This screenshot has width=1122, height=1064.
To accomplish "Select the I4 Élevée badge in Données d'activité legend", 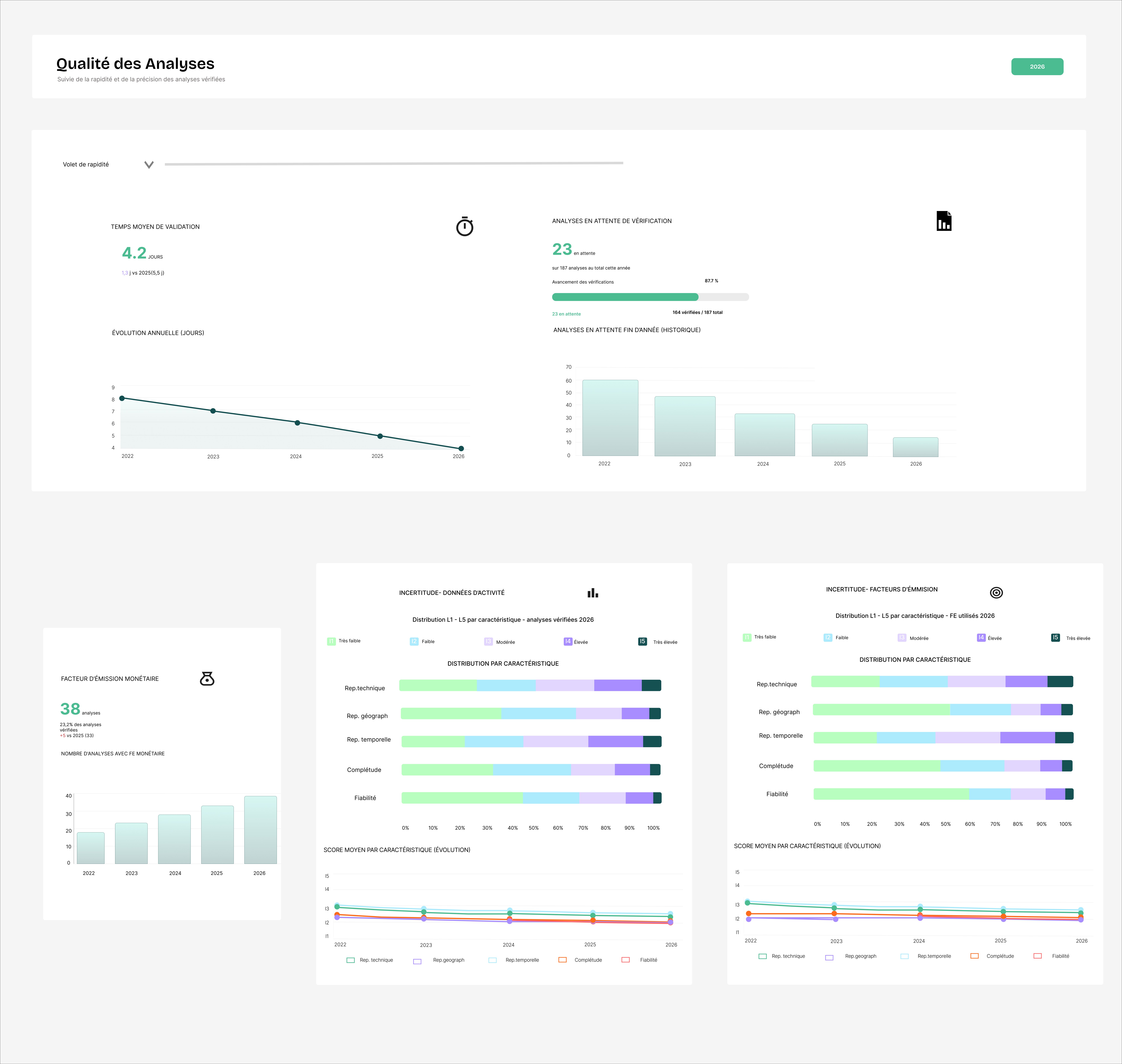I will click(568, 642).
